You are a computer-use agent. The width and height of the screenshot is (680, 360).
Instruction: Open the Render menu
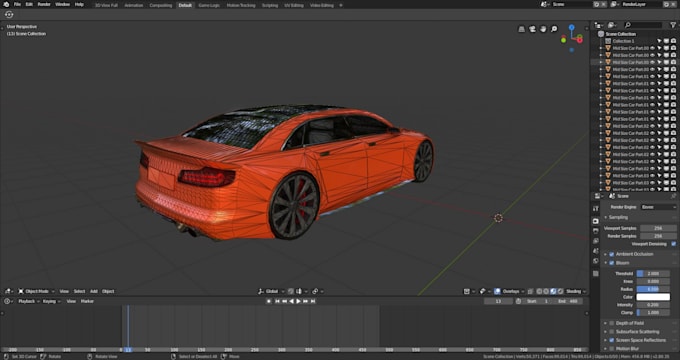tap(44, 4)
